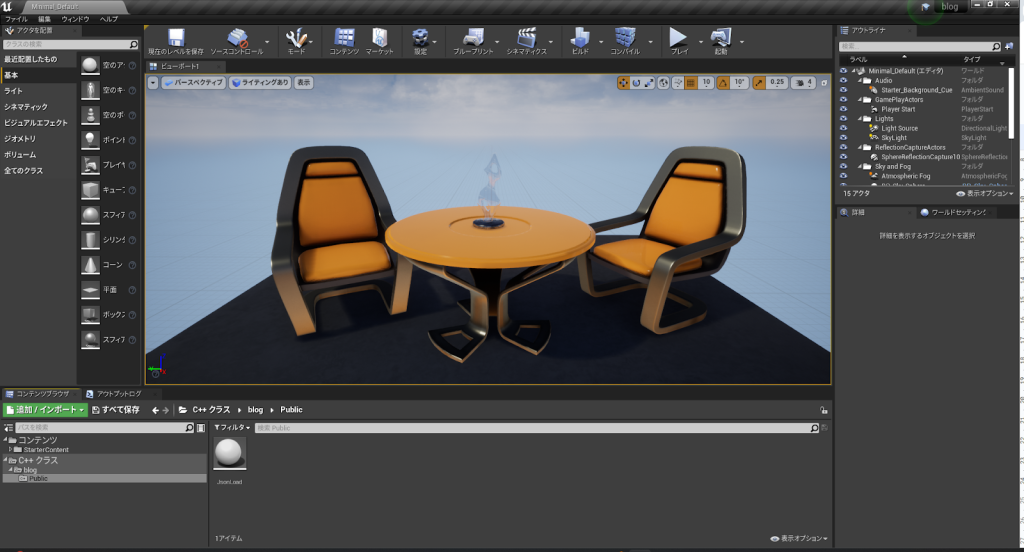Save the current level with the floppy disk icon
1024x552 pixels.
point(175,38)
